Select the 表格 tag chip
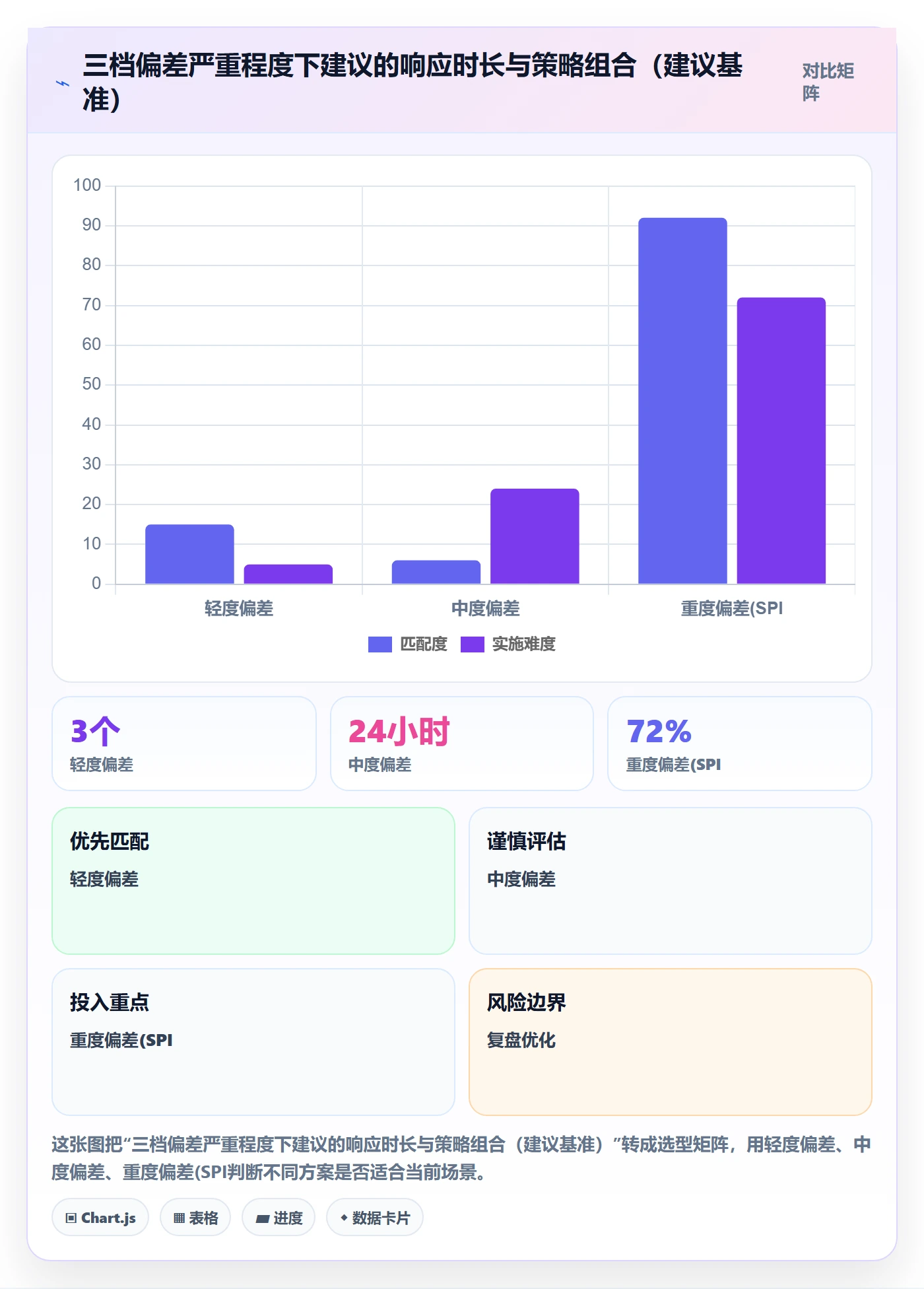This screenshot has height=1289, width=924. (x=195, y=1218)
